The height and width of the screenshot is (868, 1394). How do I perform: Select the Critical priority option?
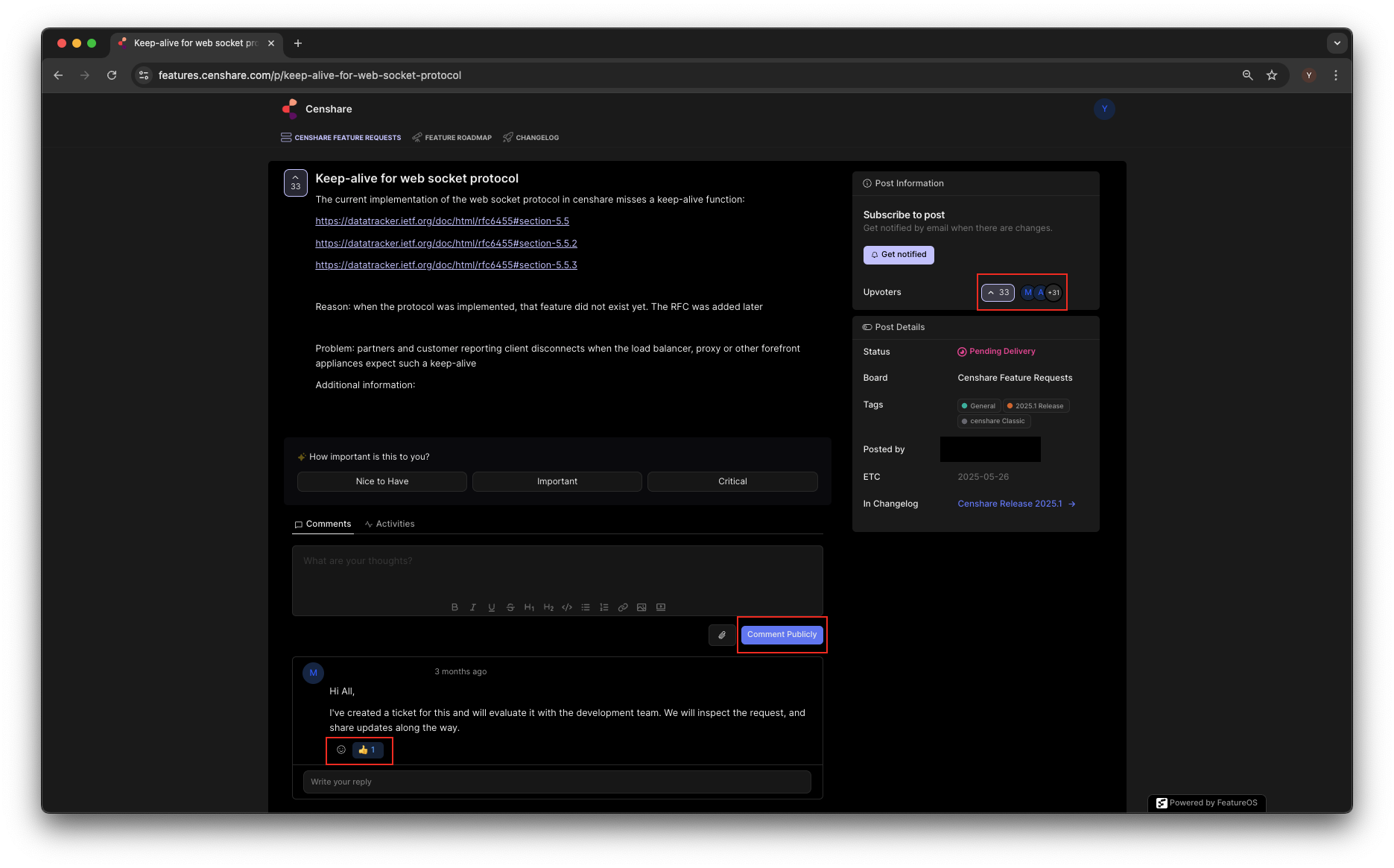[732, 481]
